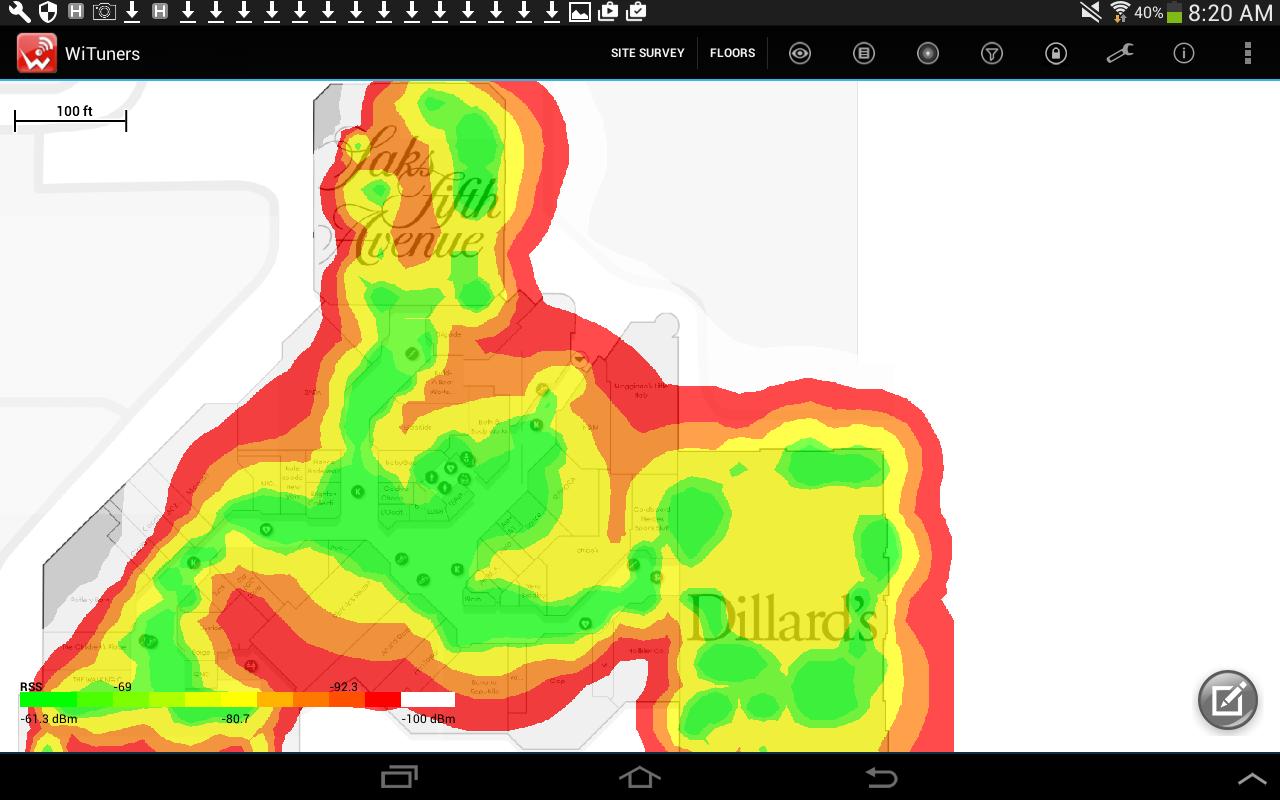Toggle the lock to freeze the floor plan

pos(1056,53)
